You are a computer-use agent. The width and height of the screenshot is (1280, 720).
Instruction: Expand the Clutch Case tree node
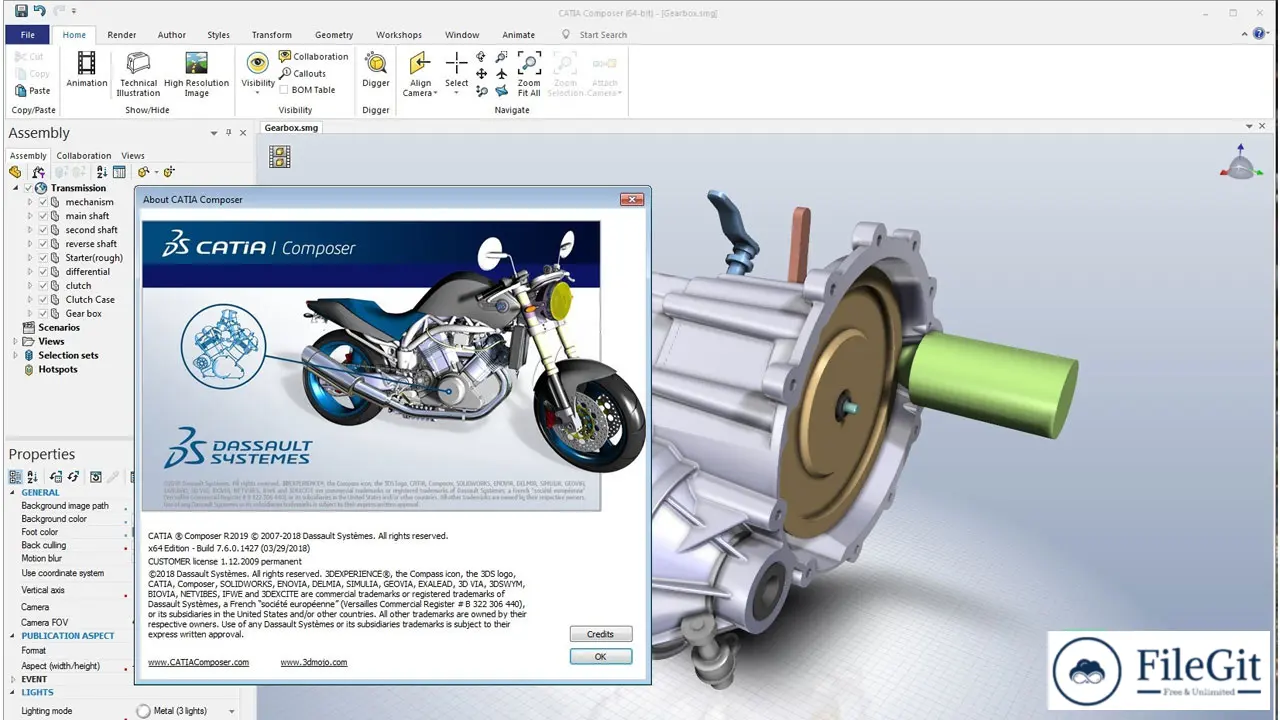(30, 300)
